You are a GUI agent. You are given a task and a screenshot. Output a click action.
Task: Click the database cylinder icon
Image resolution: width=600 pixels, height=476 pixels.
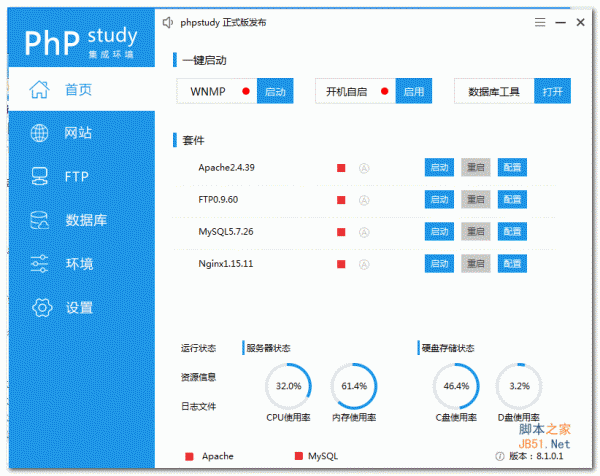coord(39,220)
